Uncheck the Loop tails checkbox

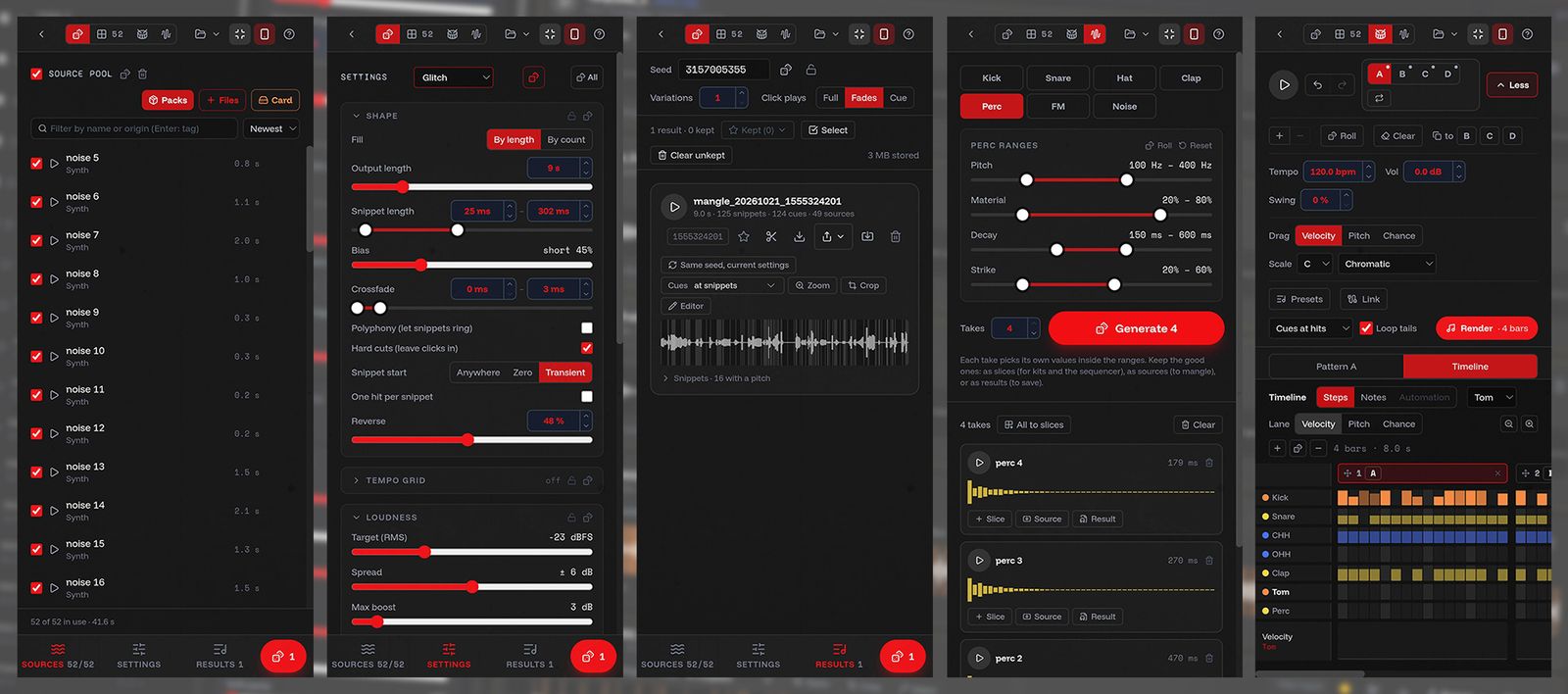coord(1366,328)
